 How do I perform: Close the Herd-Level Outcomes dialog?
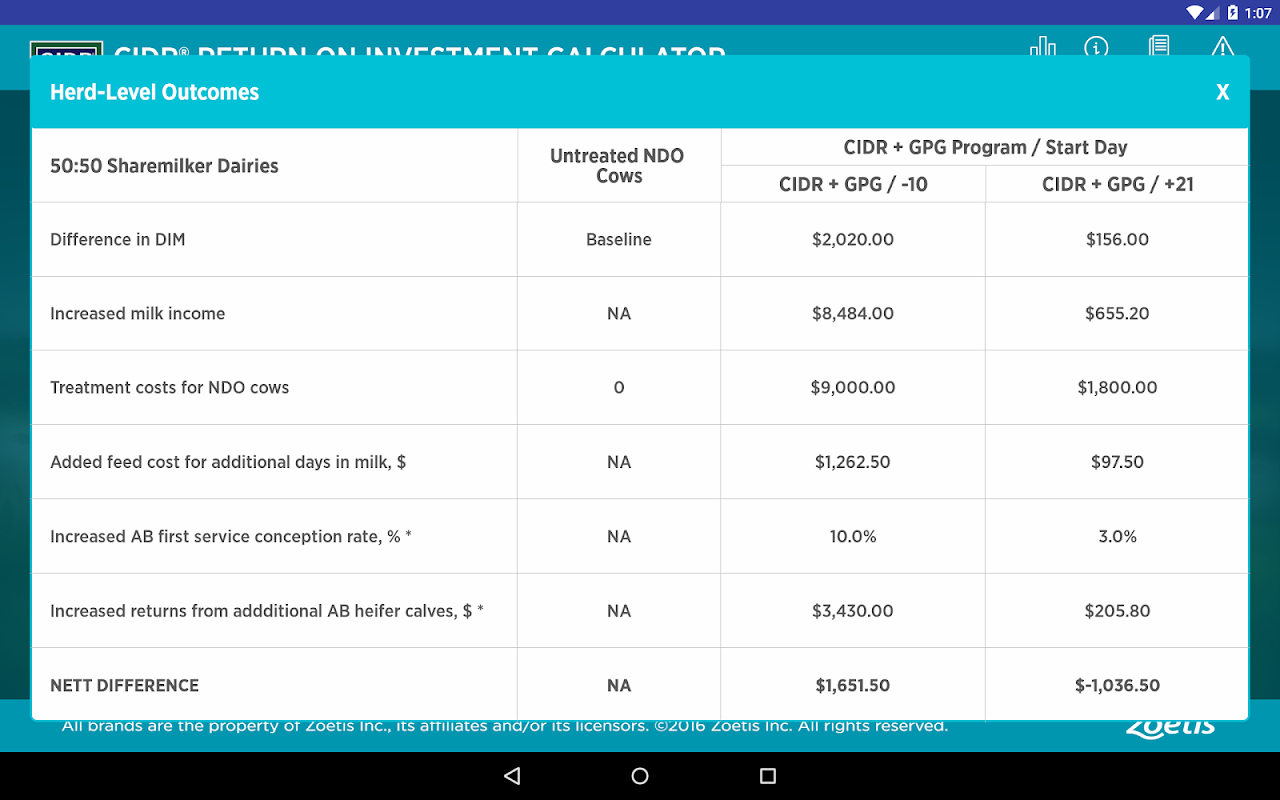click(x=1222, y=92)
